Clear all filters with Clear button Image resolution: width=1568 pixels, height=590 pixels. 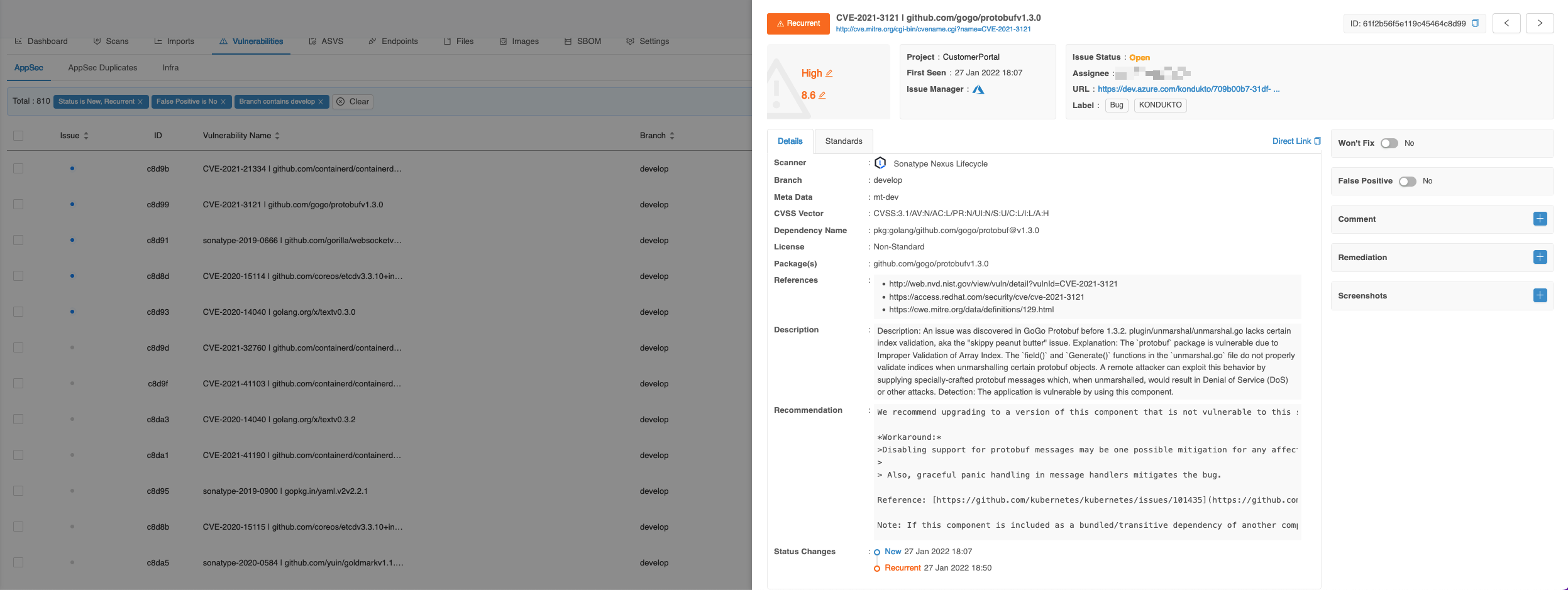pos(353,102)
